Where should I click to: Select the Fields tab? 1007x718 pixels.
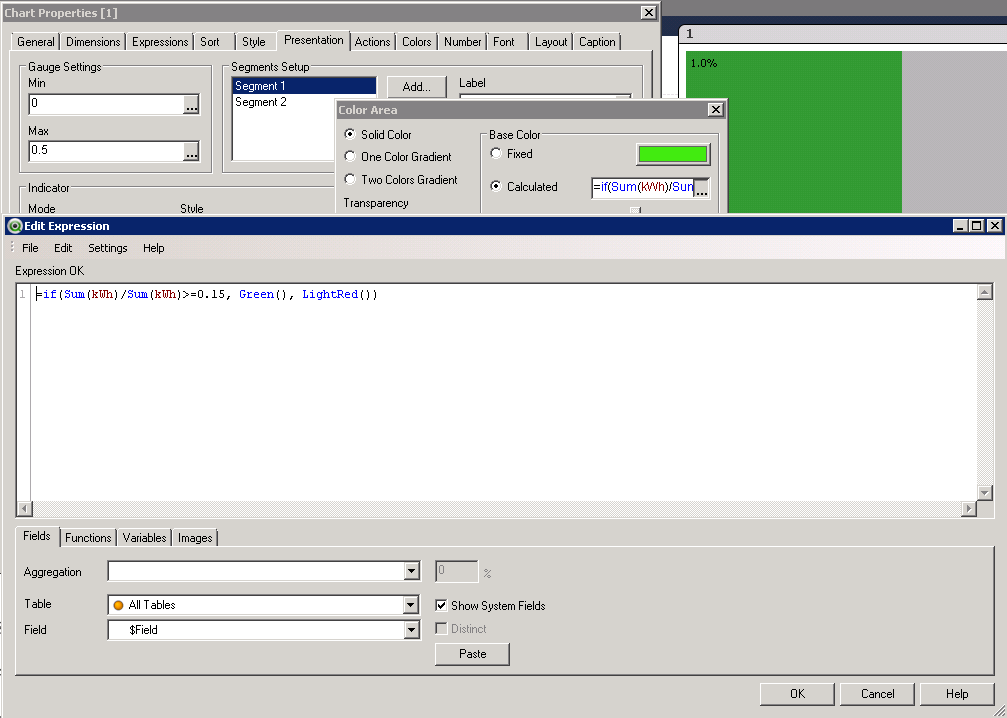click(x=37, y=536)
